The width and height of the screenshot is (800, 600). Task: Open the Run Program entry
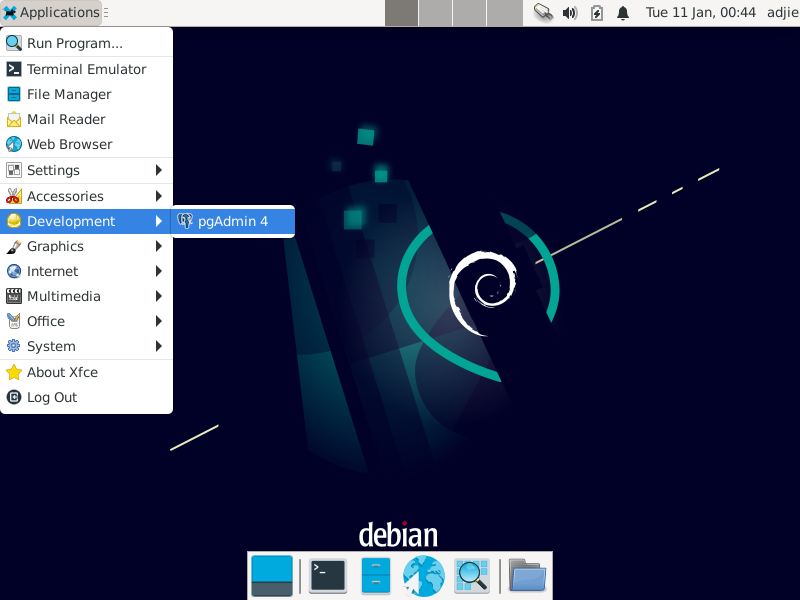[86, 43]
